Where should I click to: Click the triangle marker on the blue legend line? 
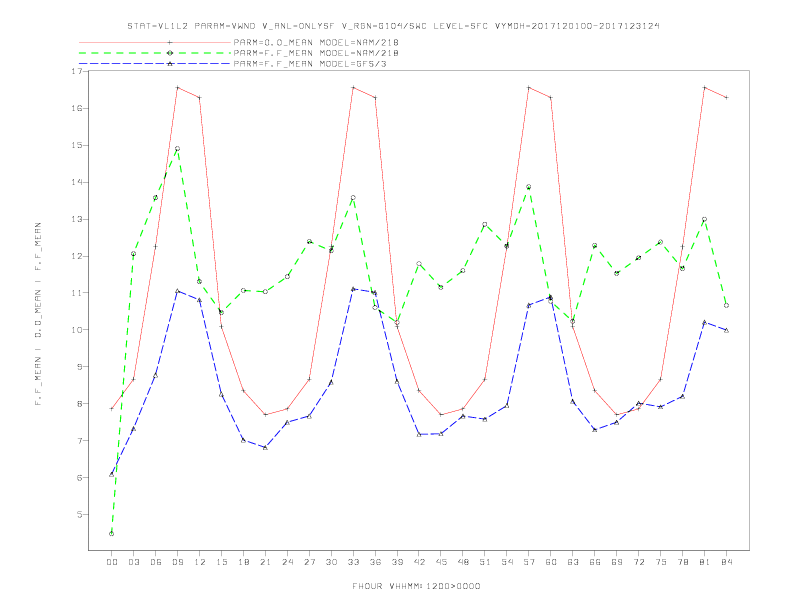(170, 64)
